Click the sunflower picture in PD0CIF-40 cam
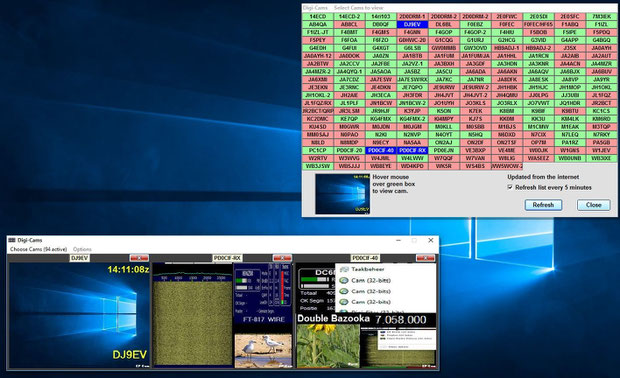 tap(328, 346)
